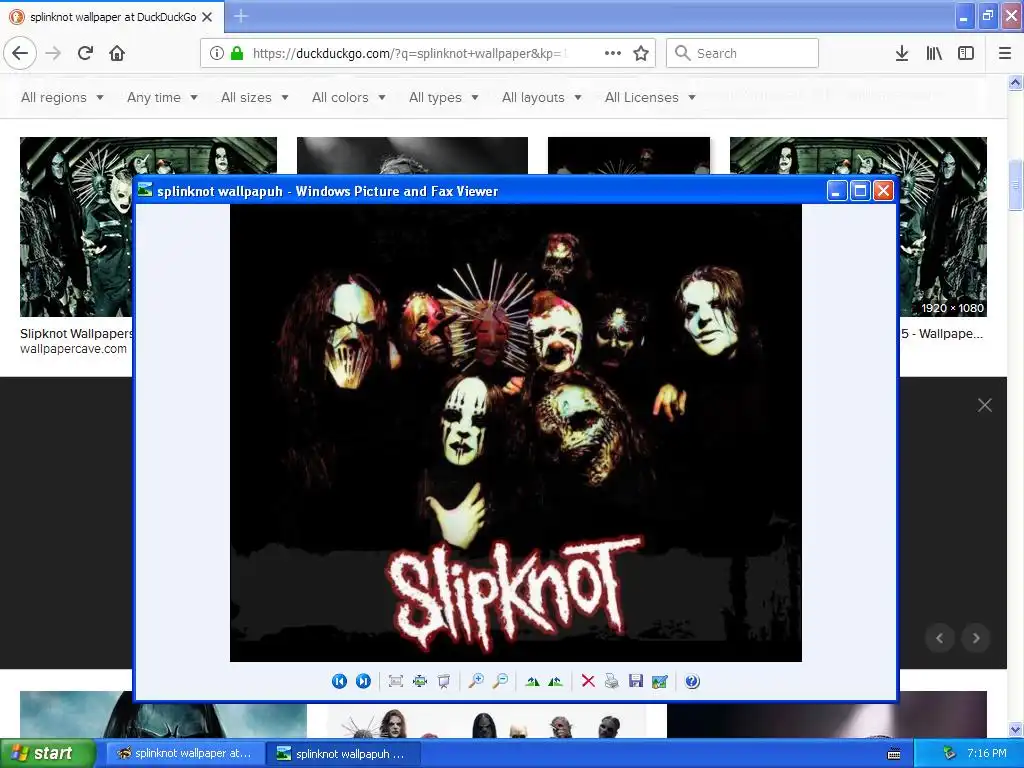The height and width of the screenshot is (768, 1024).
Task: Open Firefox hamburger menu
Action: tap(1005, 53)
